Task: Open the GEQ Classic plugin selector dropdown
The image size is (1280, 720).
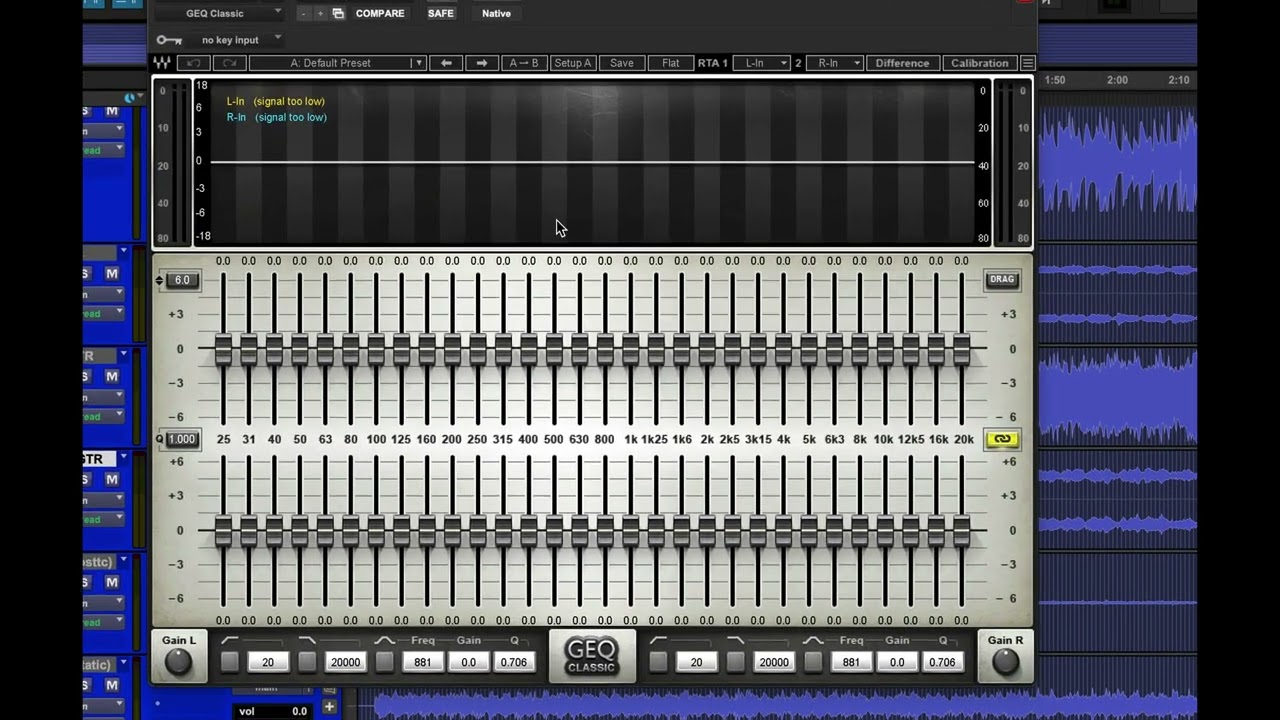Action: coord(220,13)
